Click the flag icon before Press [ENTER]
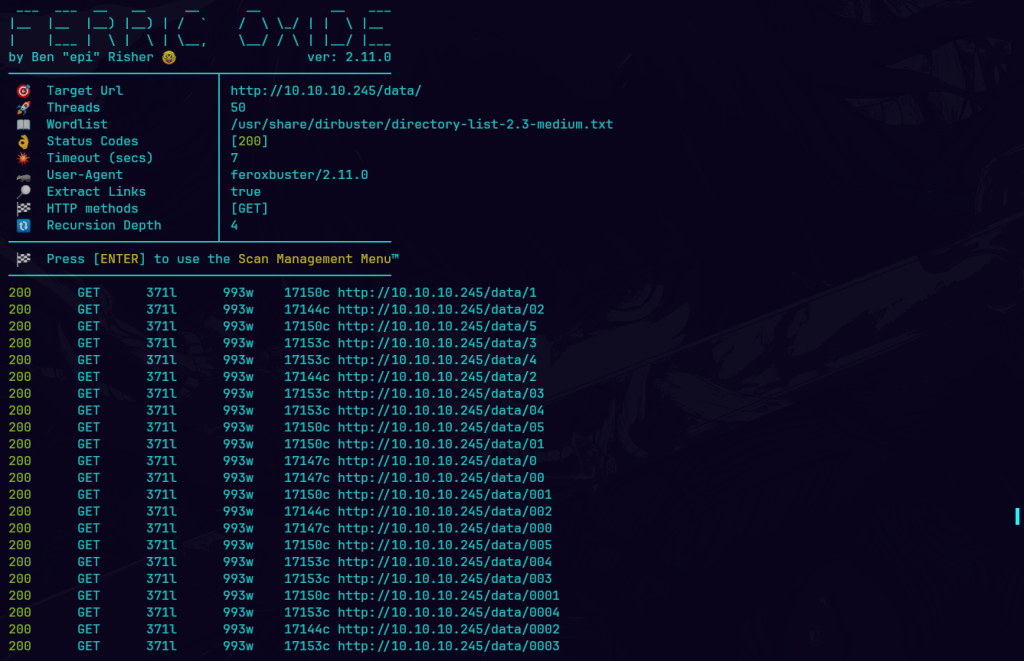The height and width of the screenshot is (661, 1024). coord(23,259)
